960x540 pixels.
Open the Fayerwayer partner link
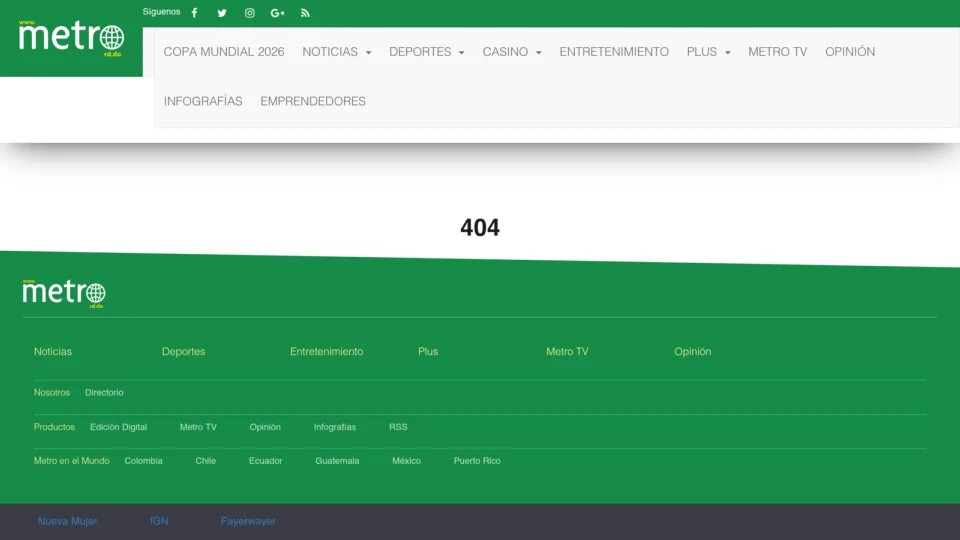249,521
